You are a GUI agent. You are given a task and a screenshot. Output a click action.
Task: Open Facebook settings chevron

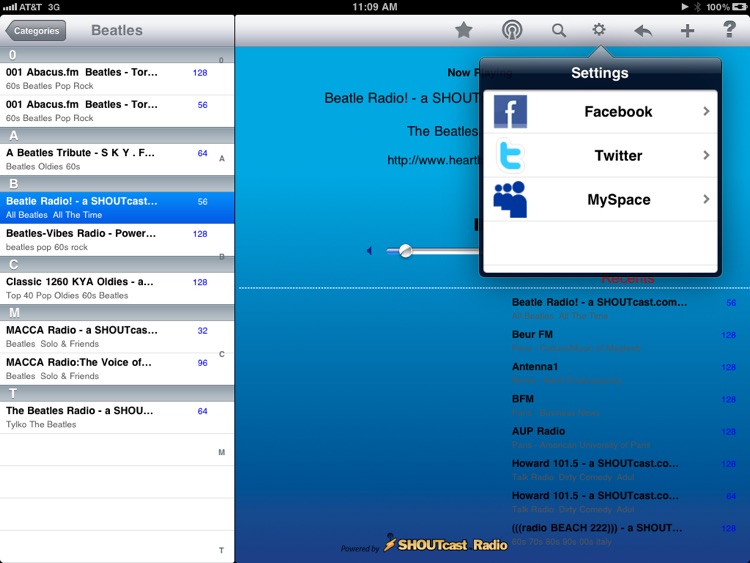706,111
